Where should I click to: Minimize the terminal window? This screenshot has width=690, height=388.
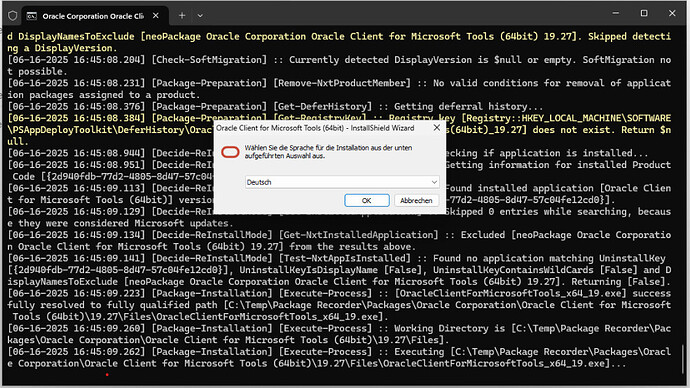pos(616,13)
